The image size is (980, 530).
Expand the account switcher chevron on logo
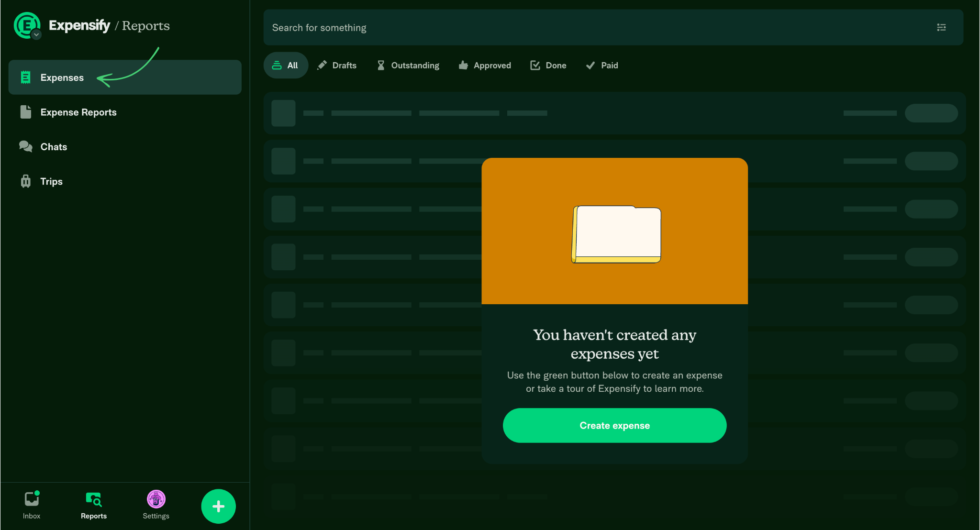pyautogui.click(x=36, y=34)
